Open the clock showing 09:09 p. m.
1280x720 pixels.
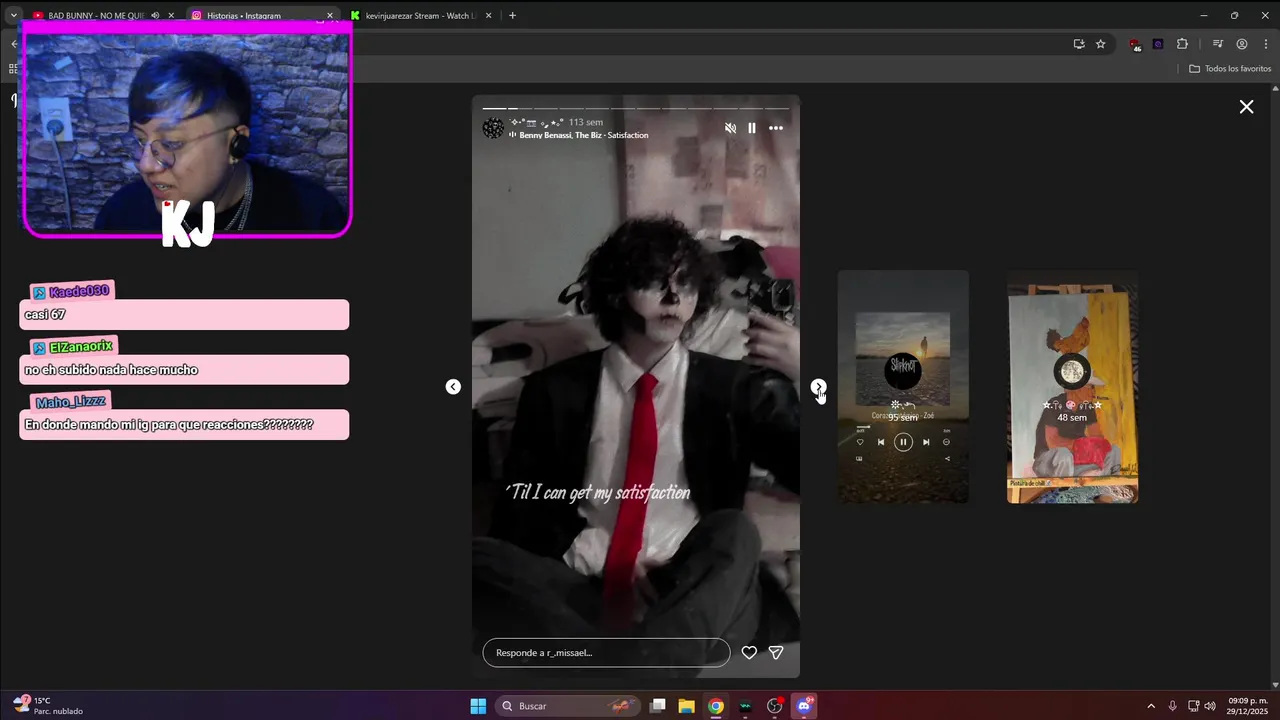click(1248, 706)
